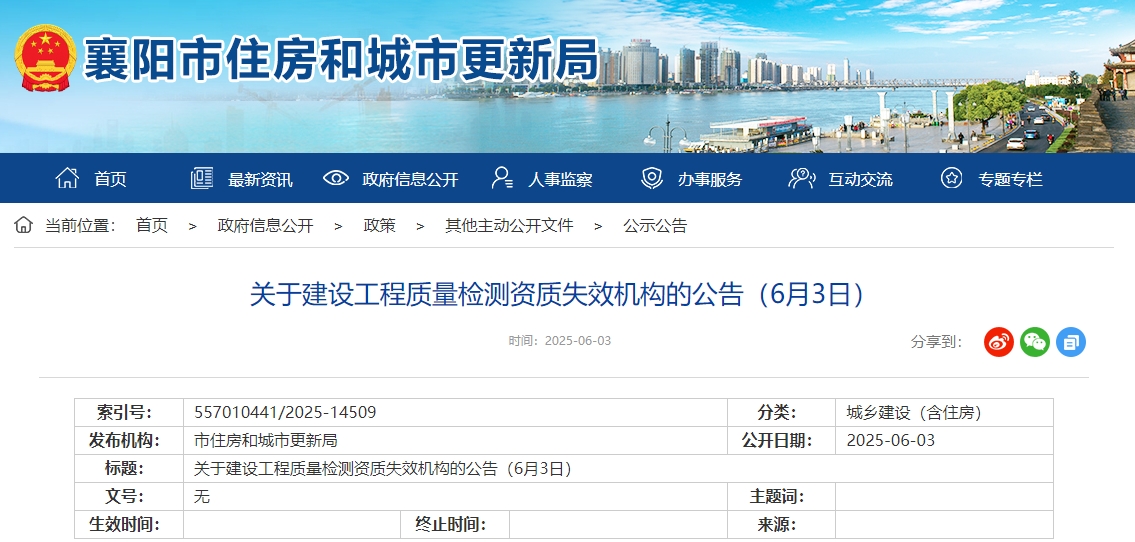Share the article to Weibo
This screenshot has width=1135, height=542.
[x=998, y=342]
